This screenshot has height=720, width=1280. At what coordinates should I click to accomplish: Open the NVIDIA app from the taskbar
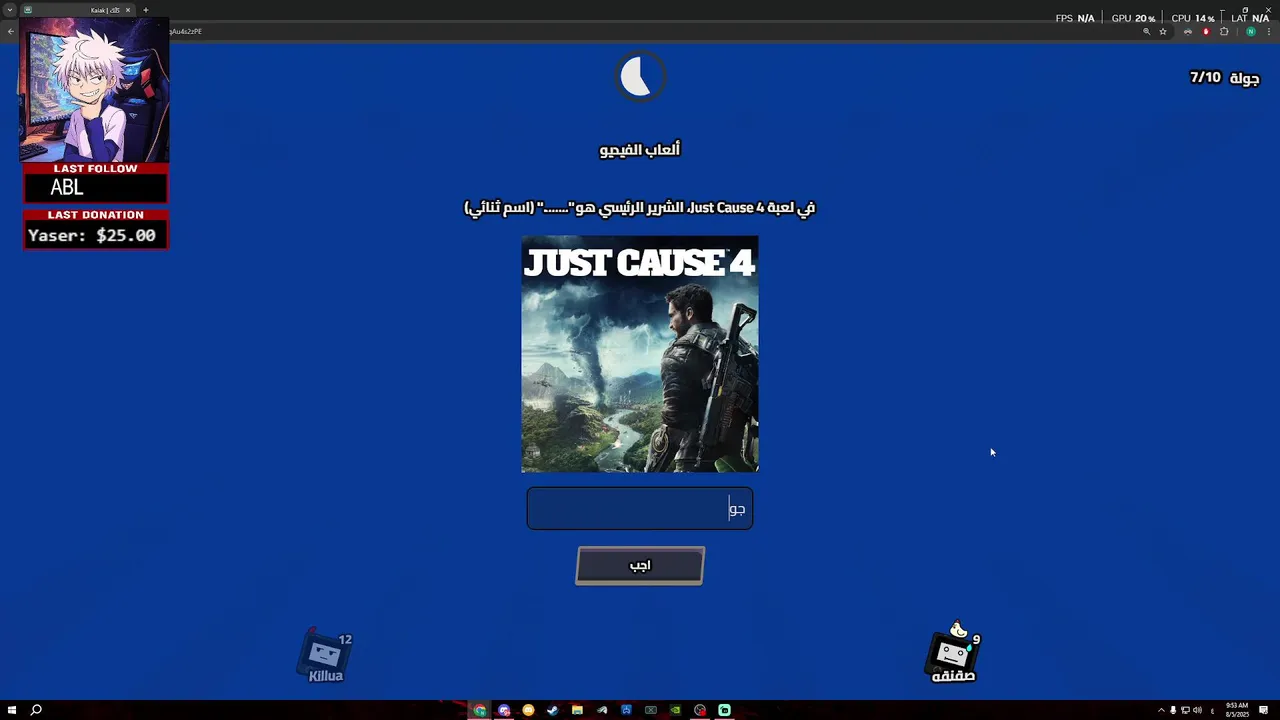[675, 710]
